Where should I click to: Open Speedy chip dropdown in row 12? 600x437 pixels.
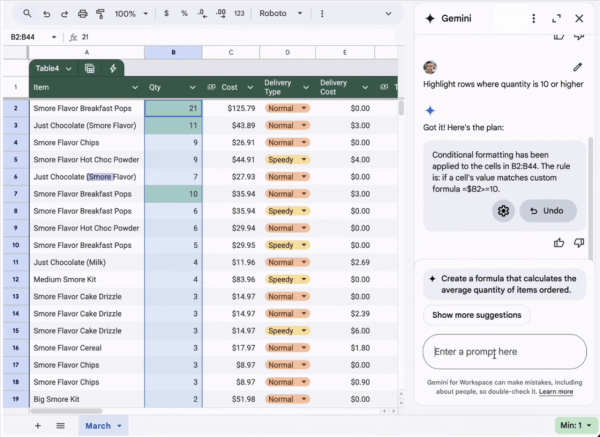tap(304, 279)
